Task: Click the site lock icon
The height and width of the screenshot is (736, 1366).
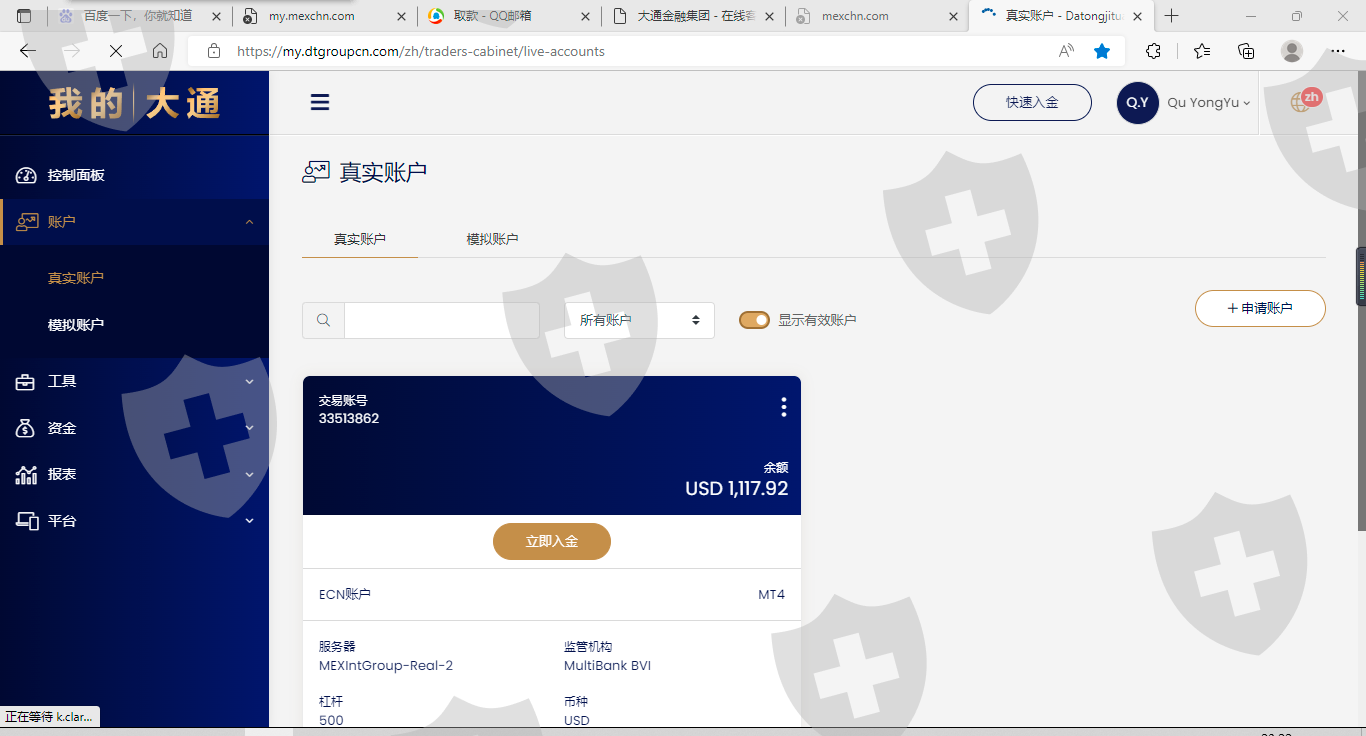Action: [213, 51]
